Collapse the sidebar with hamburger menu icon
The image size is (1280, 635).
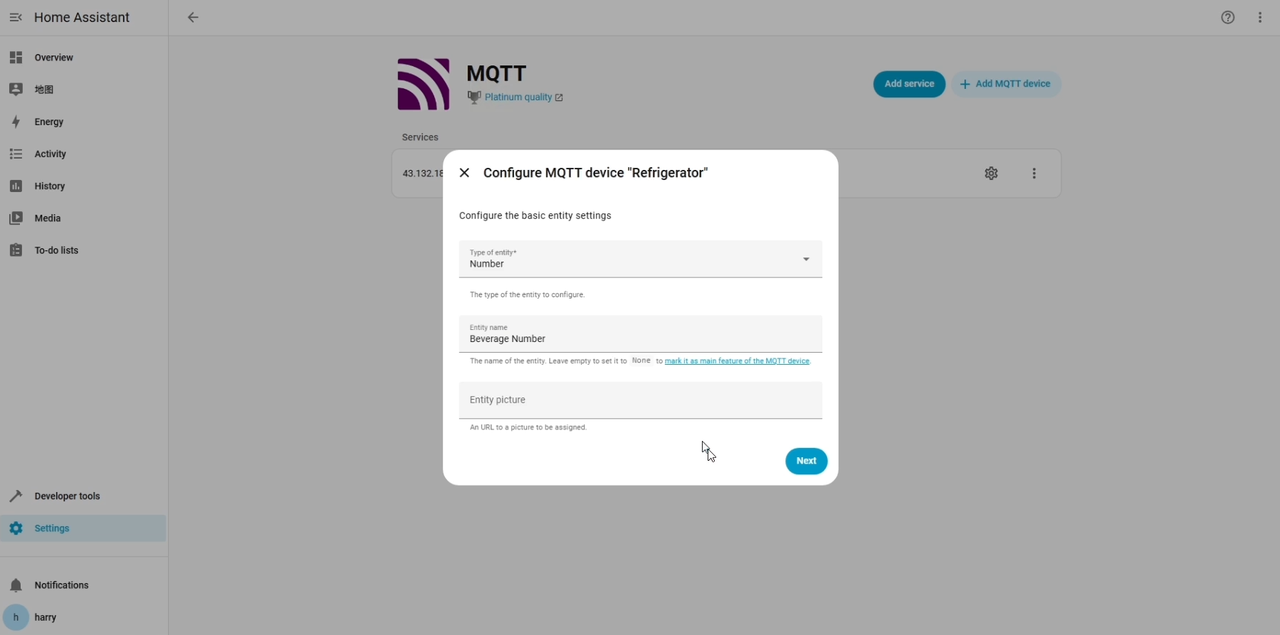15,17
